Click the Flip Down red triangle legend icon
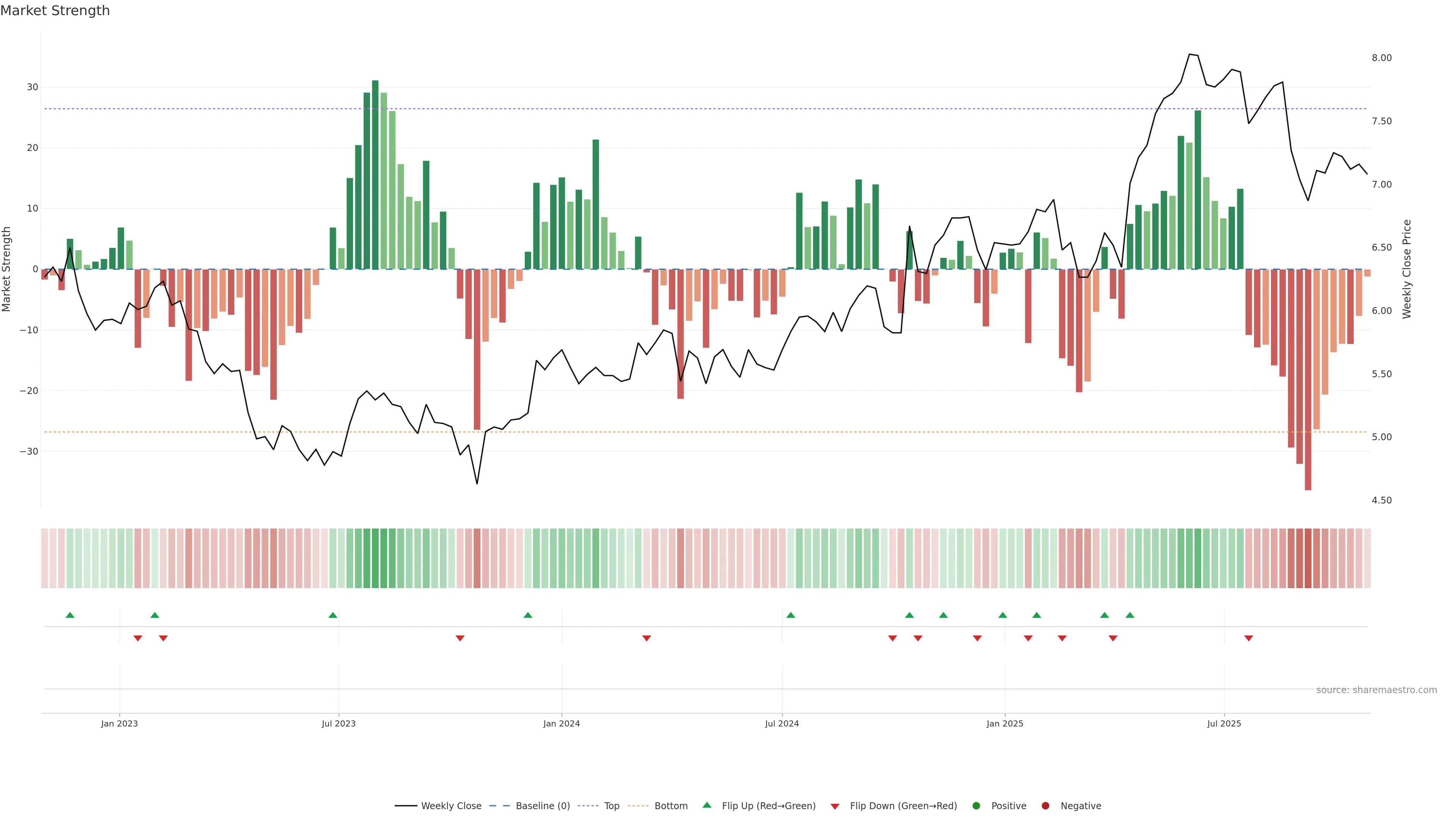This screenshot has width=1456, height=819. tap(835, 806)
